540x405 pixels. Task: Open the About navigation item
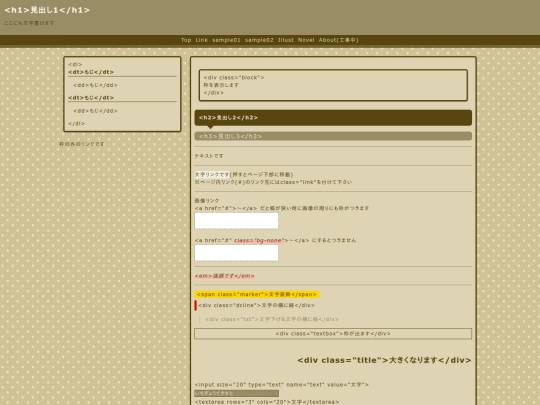pyautogui.click(x=339, y=40)
